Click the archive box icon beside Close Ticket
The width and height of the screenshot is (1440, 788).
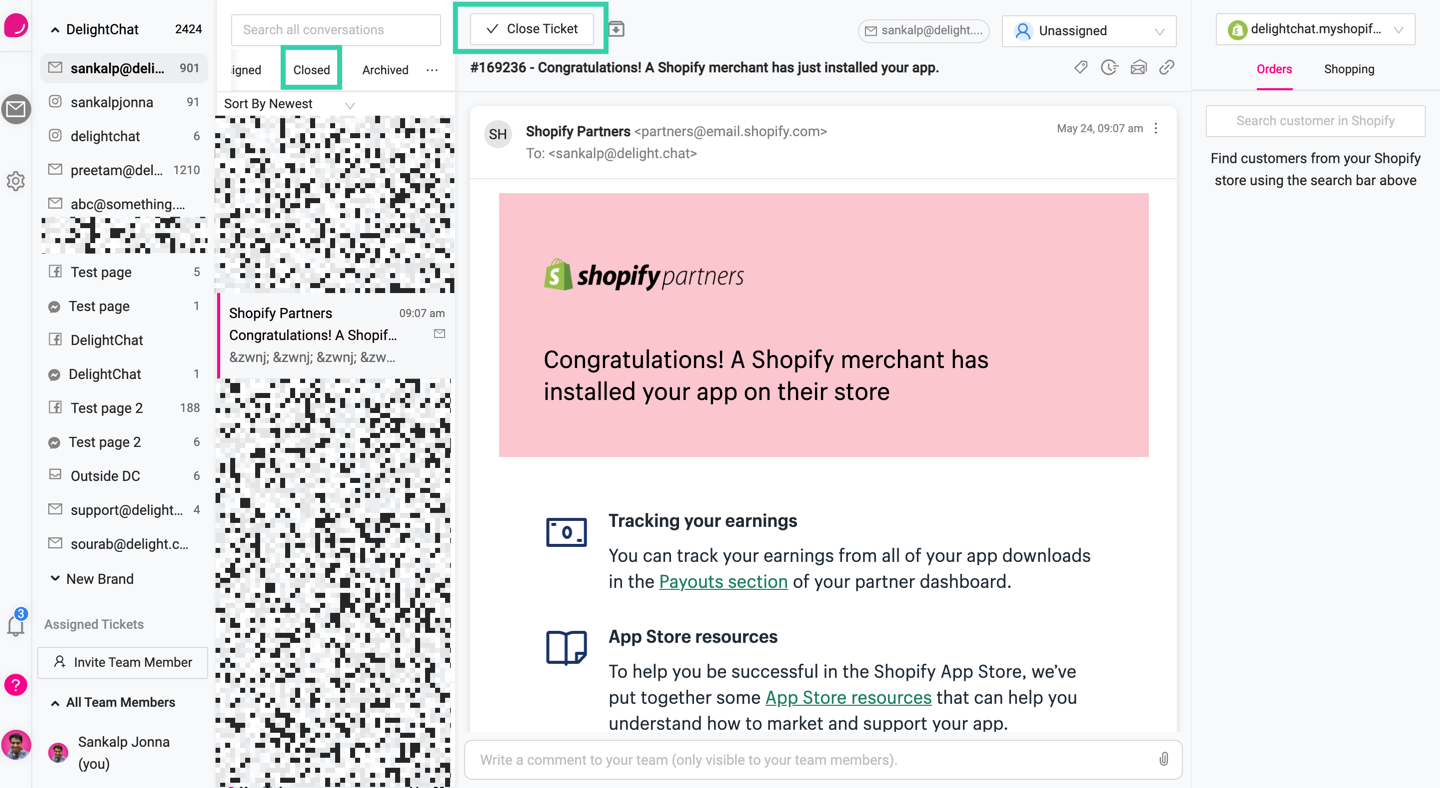tap(617, 29)
